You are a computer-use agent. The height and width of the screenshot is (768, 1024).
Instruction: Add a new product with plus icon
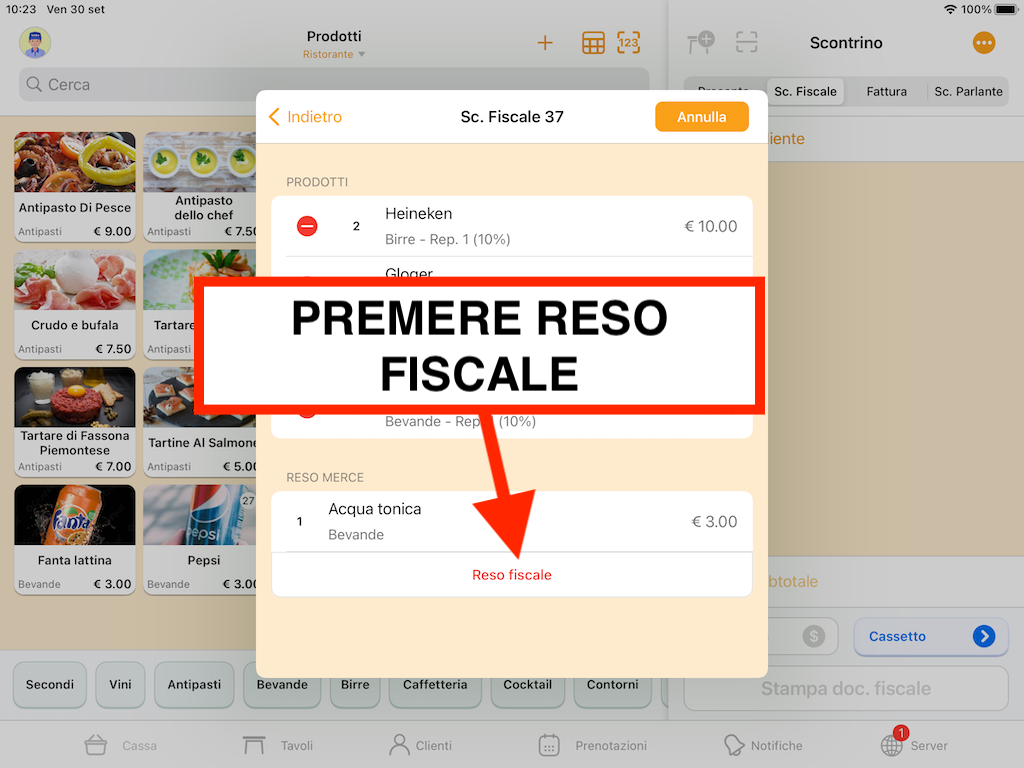545,43
